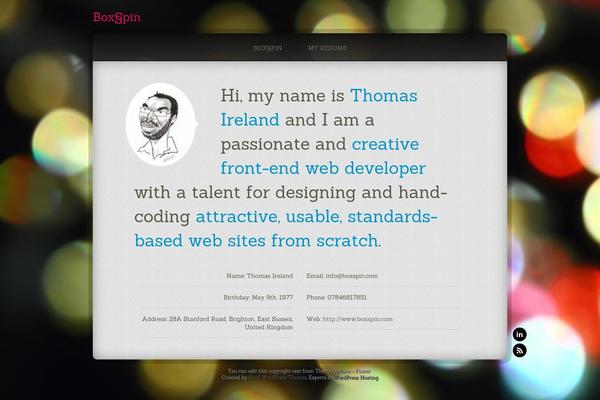Open the MY RESUME navigation tab
The height and width of the screenshot is (400, 600).
coord(327,48)
